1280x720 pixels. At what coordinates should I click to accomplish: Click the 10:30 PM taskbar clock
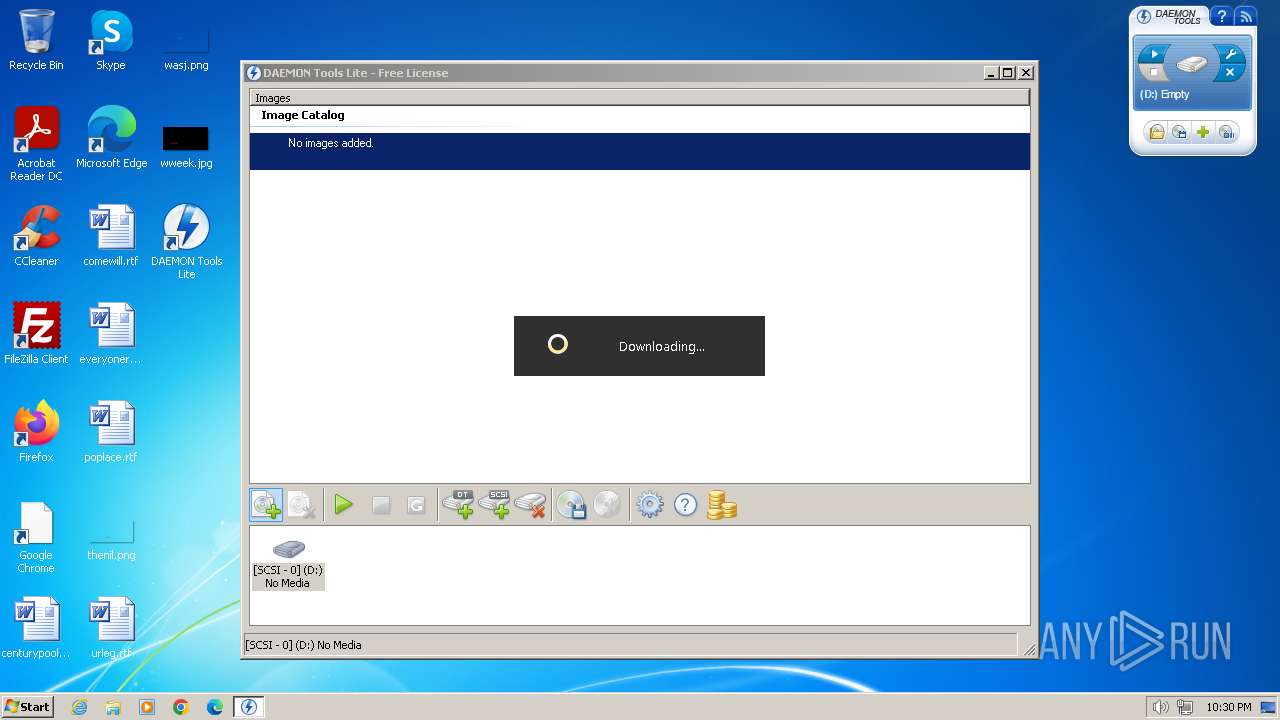(x=1228, y=707)
